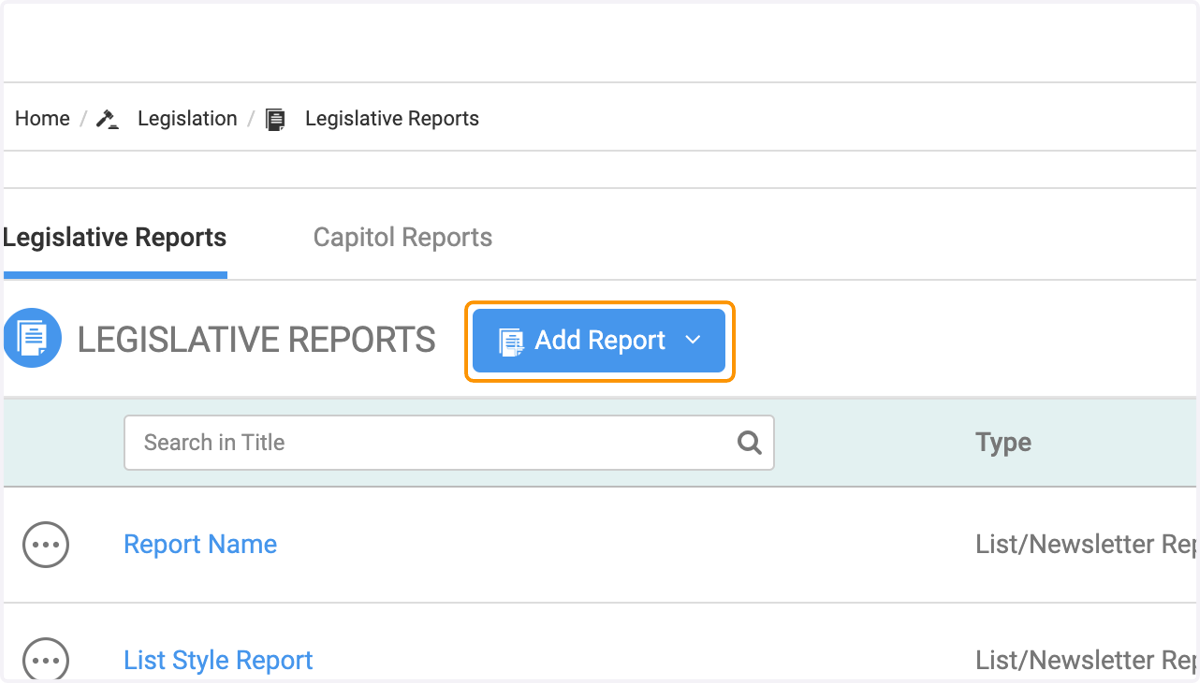
Task: Focus the Search in Title field
Action: pyautogui.click(x=449, y=443)
